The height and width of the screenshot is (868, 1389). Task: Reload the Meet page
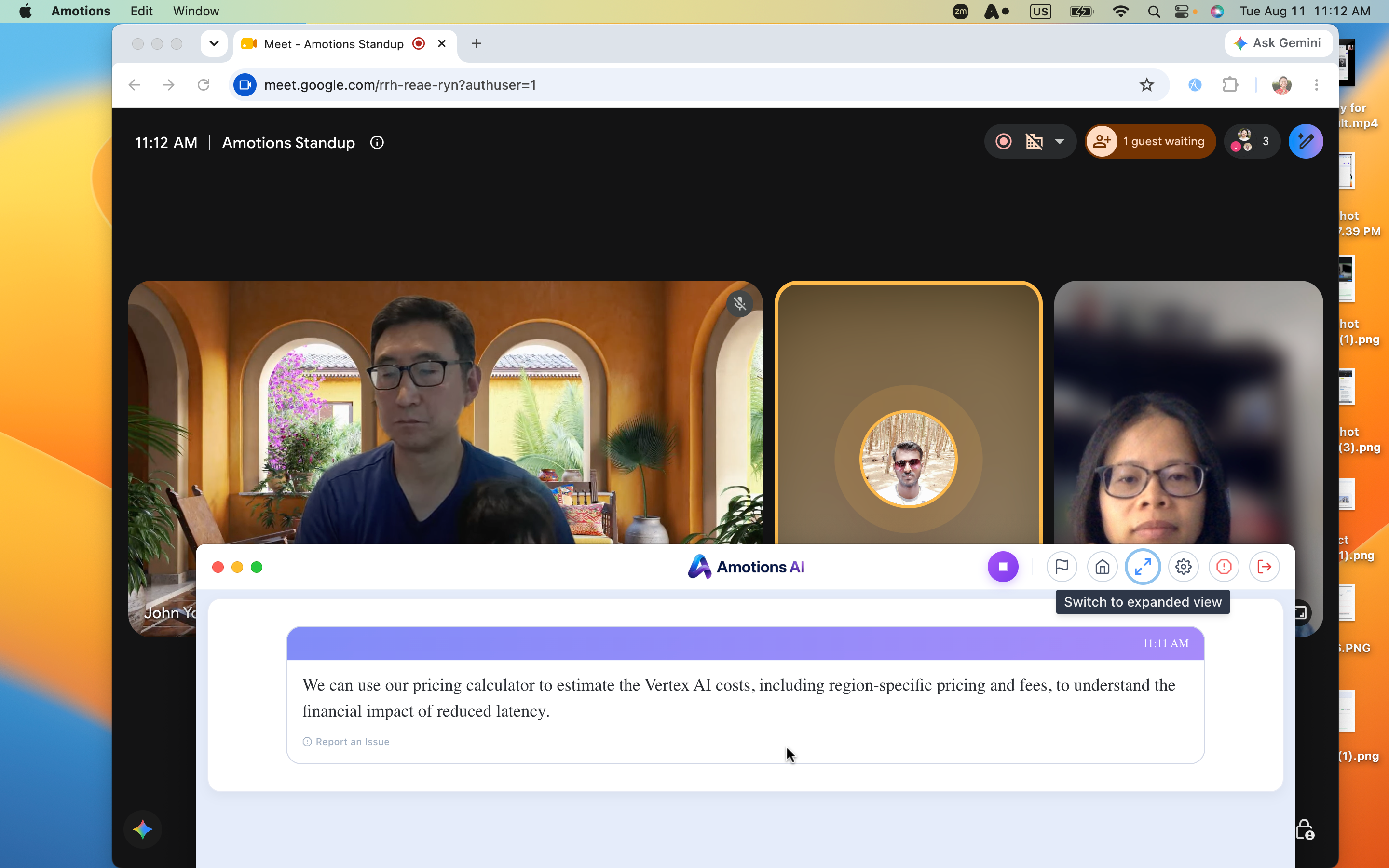pyautogui.click(x=203, y=85)
